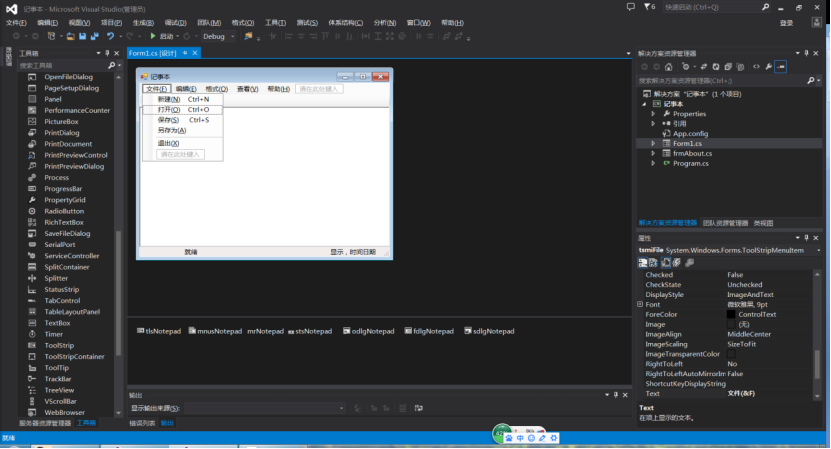
Task: Click the 搜索工具箱 search field
Action: (x=63, y=65)
